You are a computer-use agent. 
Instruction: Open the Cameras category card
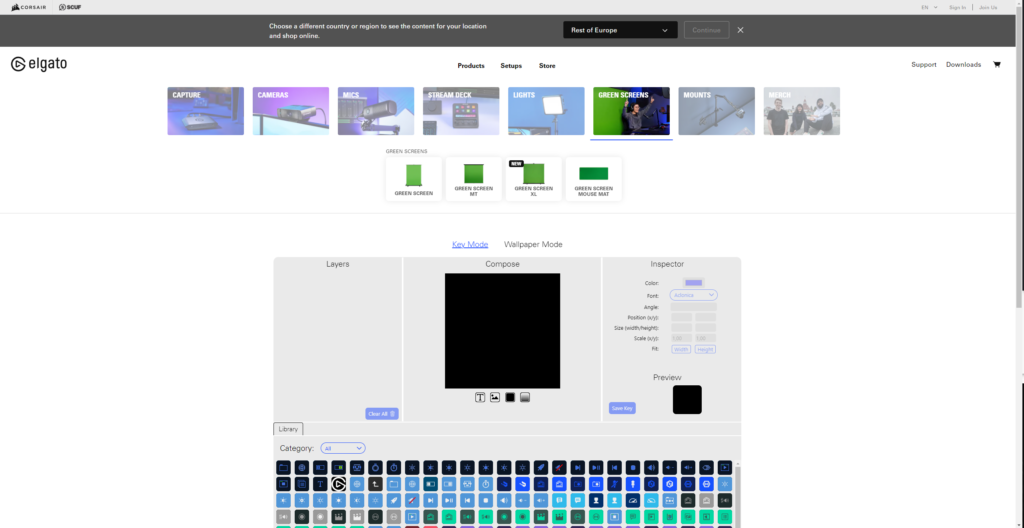[x=291, y=111]
